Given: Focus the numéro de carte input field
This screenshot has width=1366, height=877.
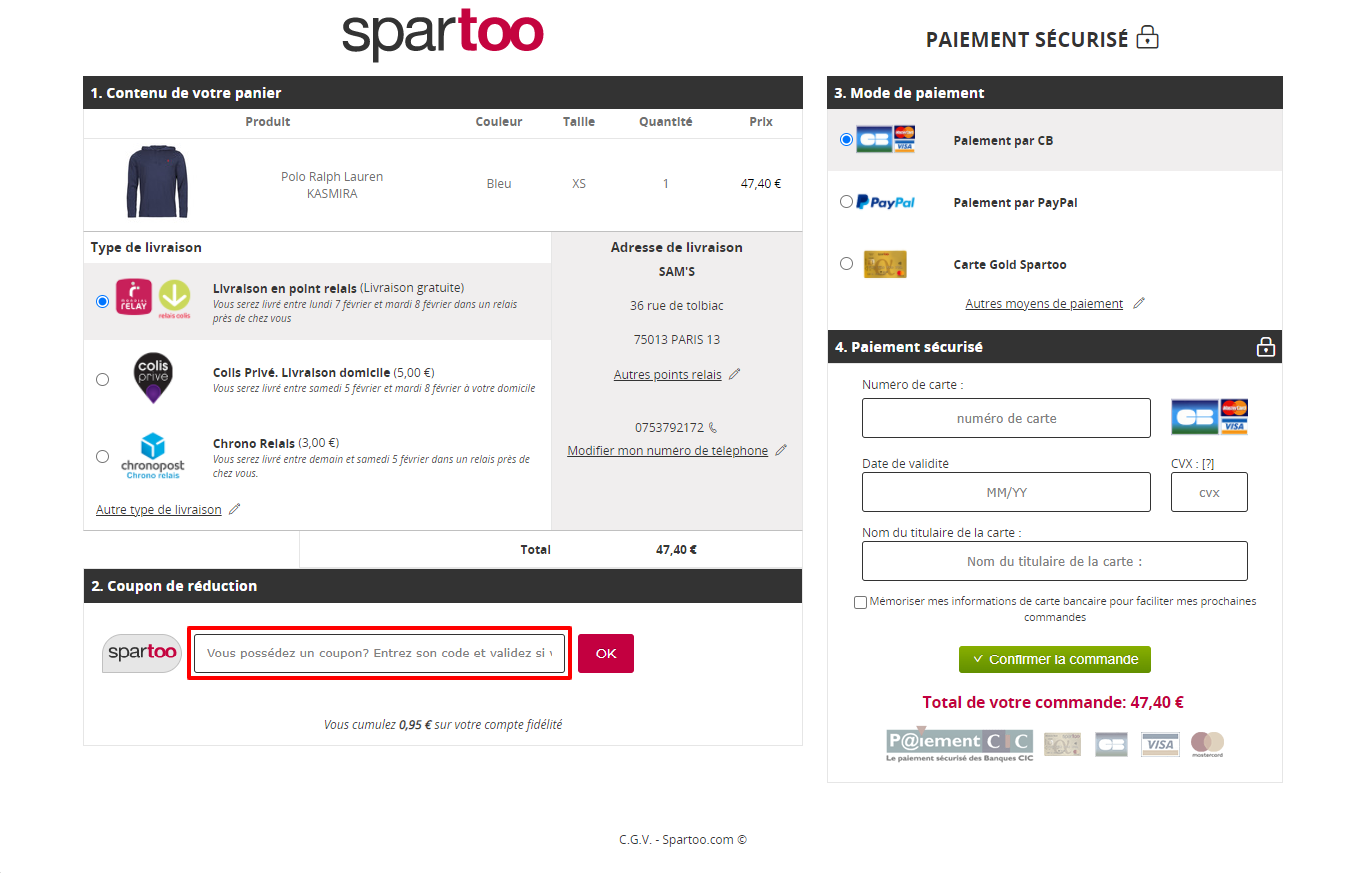Looking at the screenshot, I should tap(1006, 418).
